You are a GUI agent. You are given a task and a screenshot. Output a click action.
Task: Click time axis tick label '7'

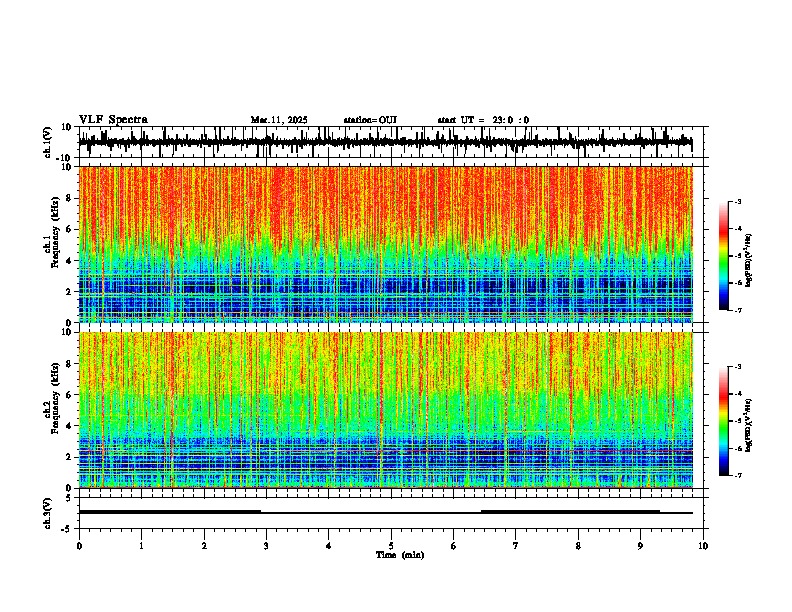click(x=516, y=546)
